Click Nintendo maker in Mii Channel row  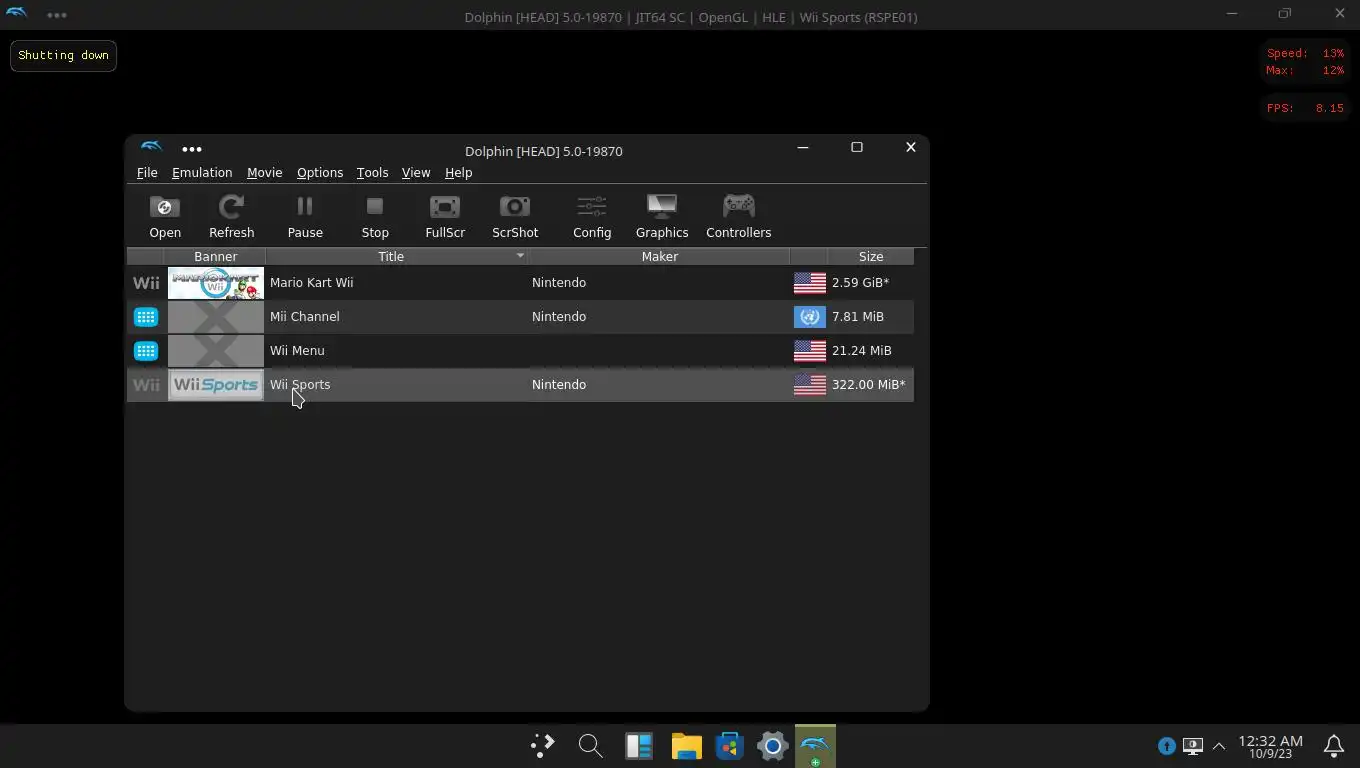pyautogui.click(x=559, y=317)
